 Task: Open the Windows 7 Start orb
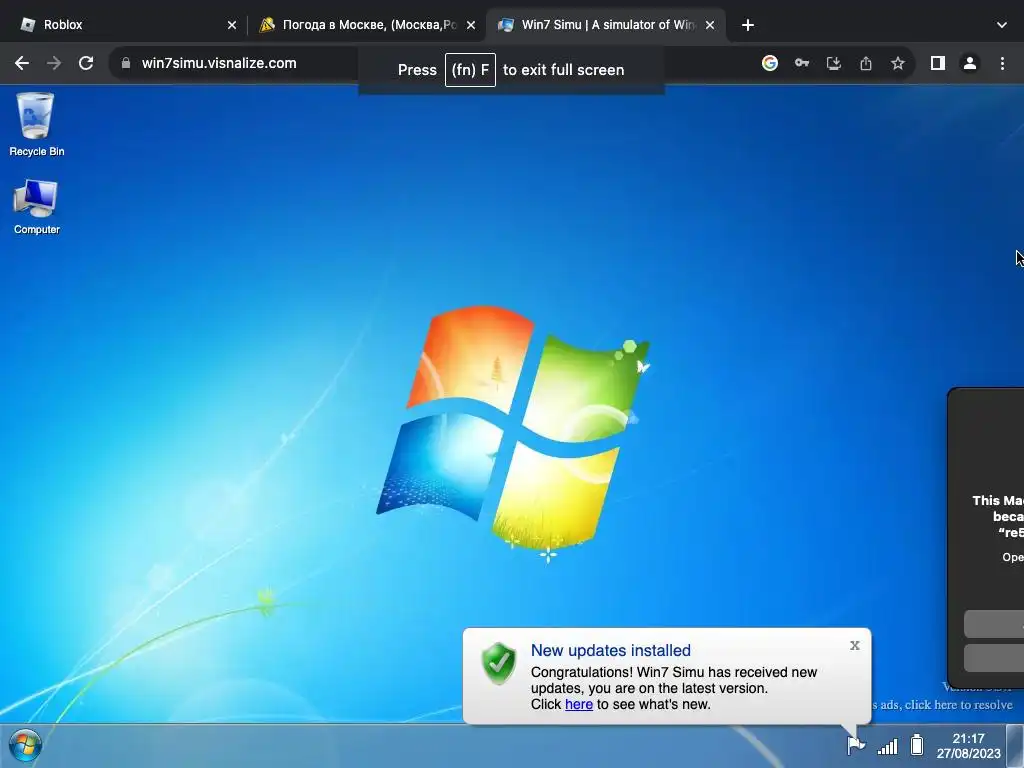[x=25, y=745]
